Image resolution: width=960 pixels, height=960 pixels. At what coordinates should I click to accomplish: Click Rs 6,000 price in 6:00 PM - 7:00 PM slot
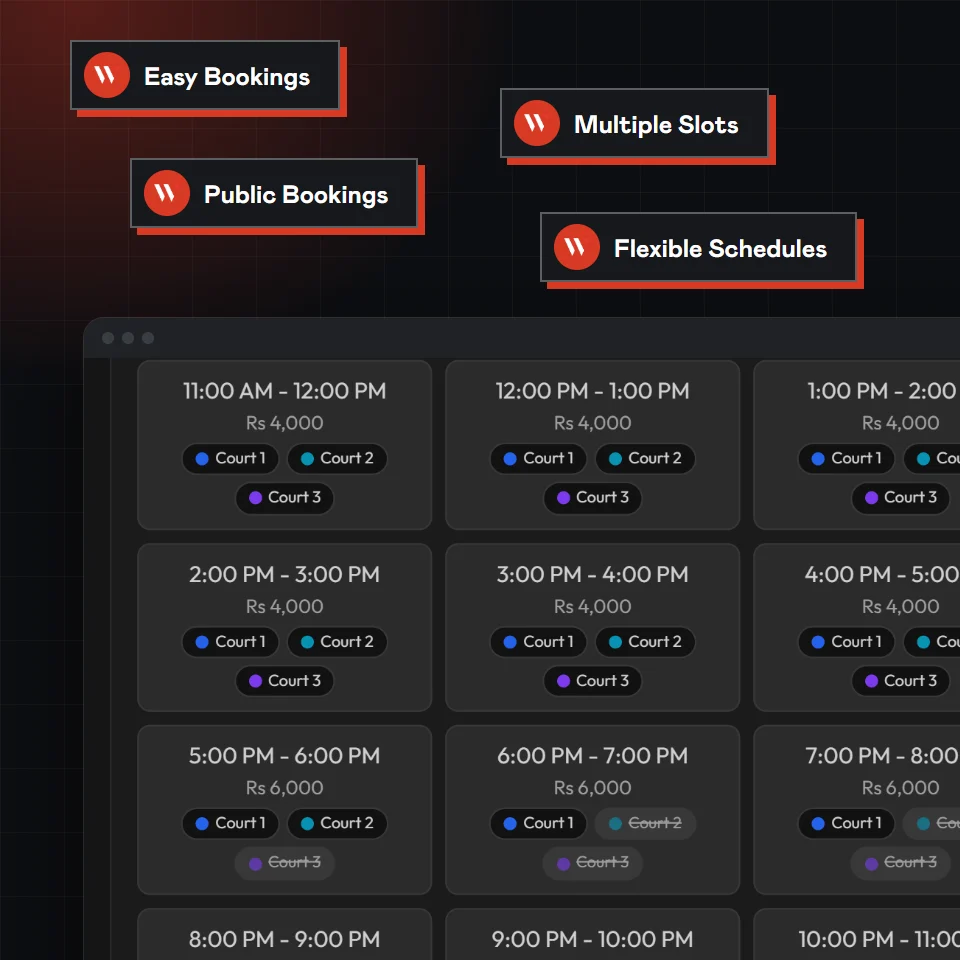click(593, 788)
